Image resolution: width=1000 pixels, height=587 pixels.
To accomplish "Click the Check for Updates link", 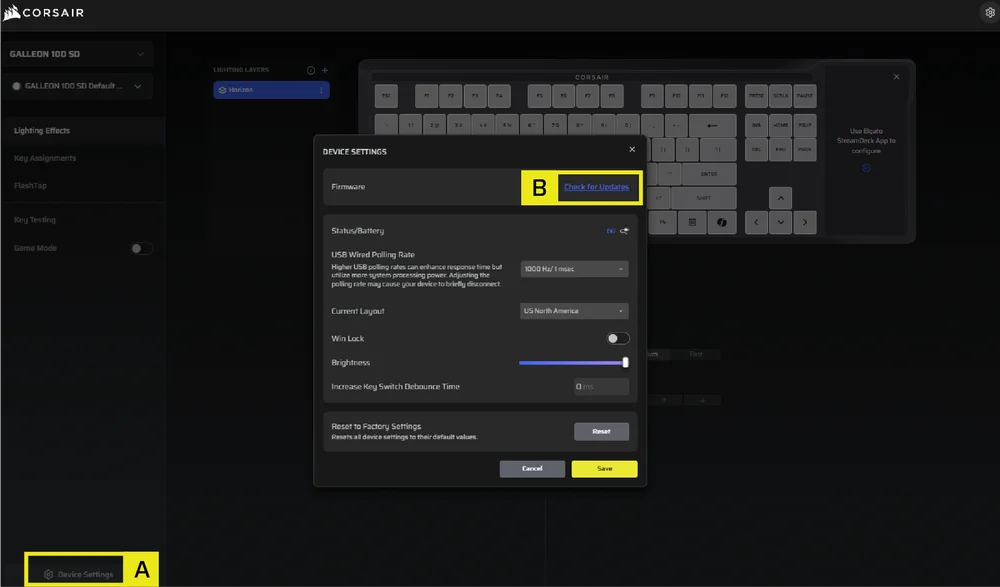I will (x=598, y=186).
